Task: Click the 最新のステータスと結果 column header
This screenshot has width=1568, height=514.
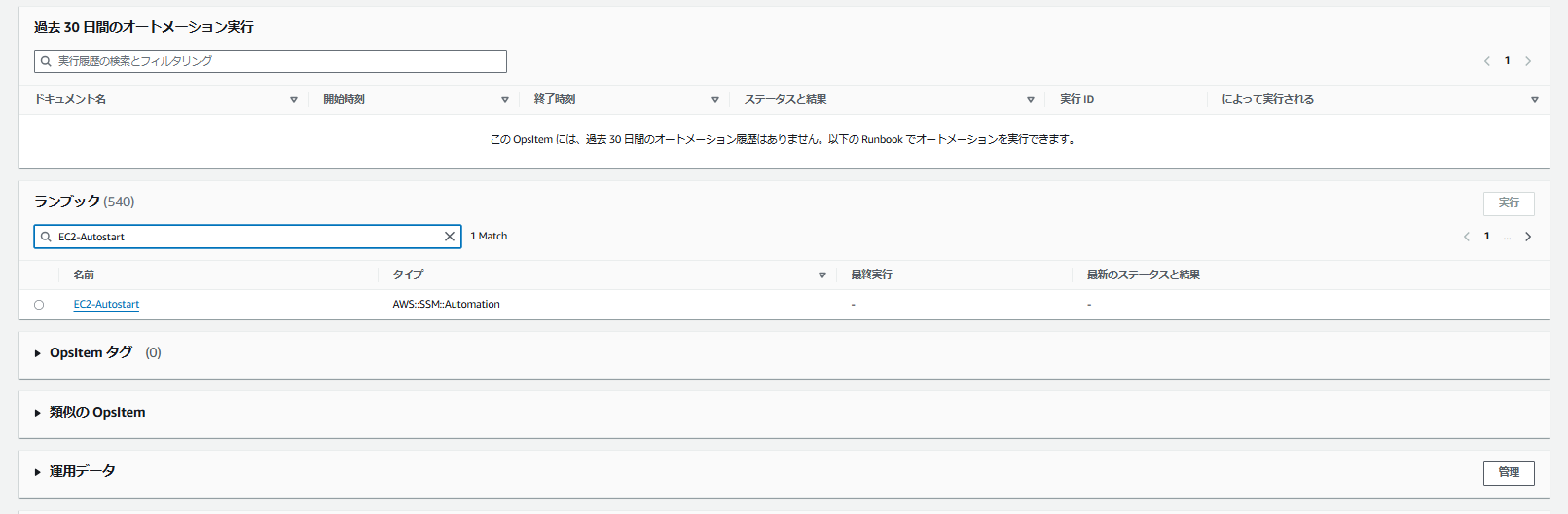Action: [1143, 275]
